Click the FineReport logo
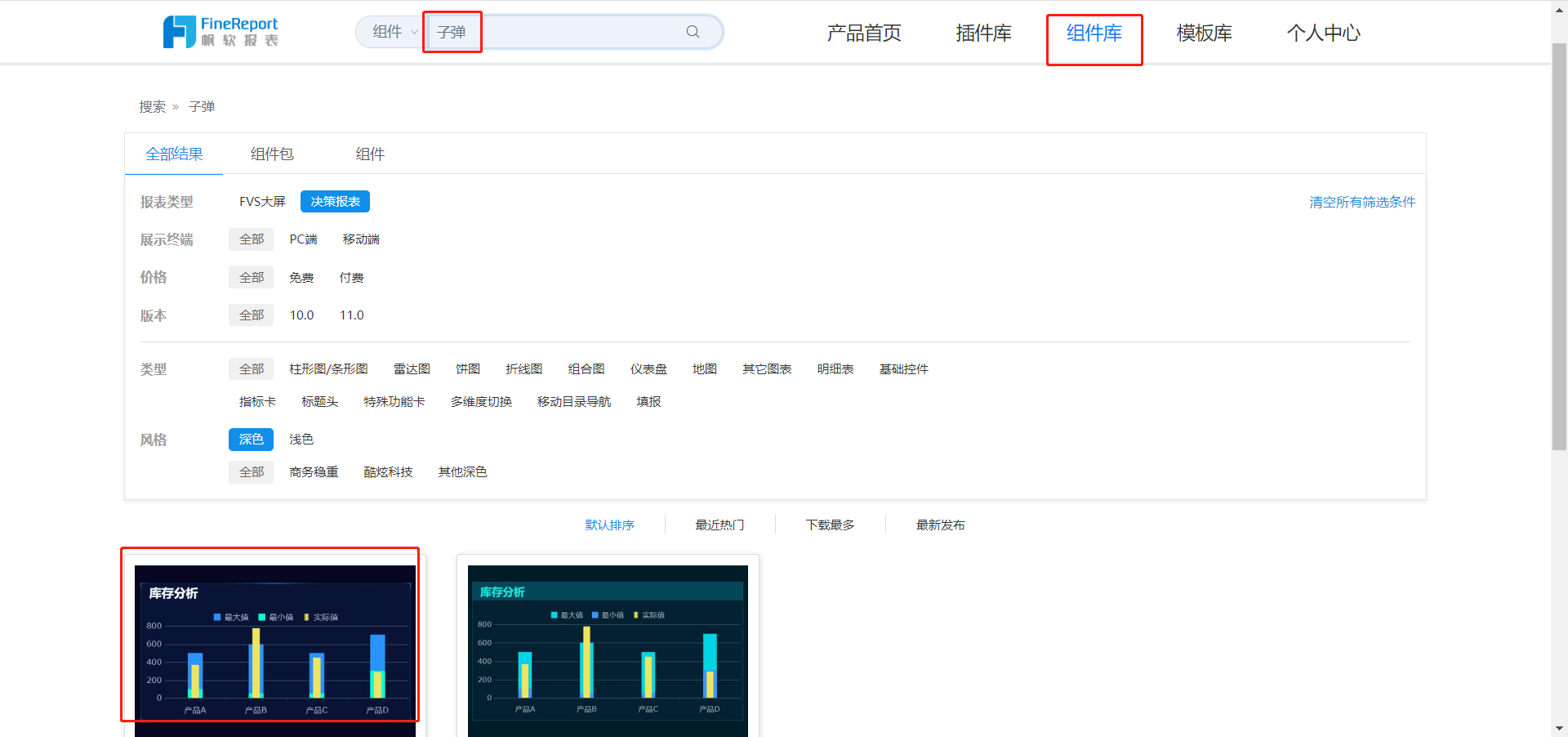 pos(220,32)
